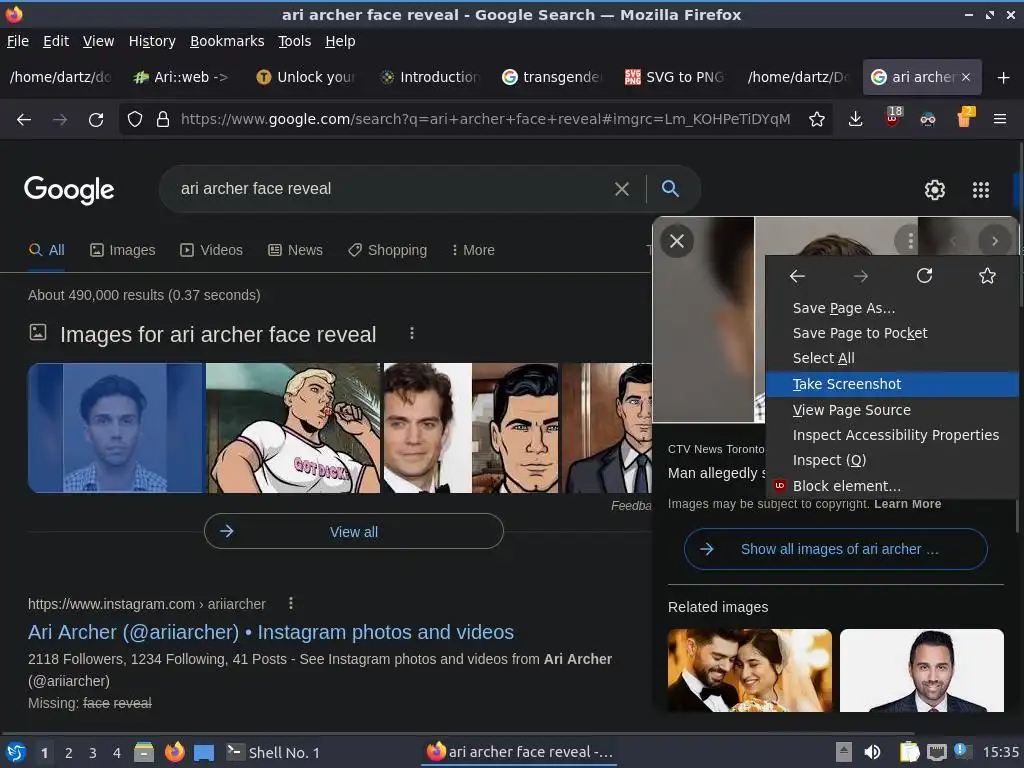Close the 'ari archer' browser tab
Image resolution: width=1024 pixels, height=768 pixels.
click(x=966, y=77)
